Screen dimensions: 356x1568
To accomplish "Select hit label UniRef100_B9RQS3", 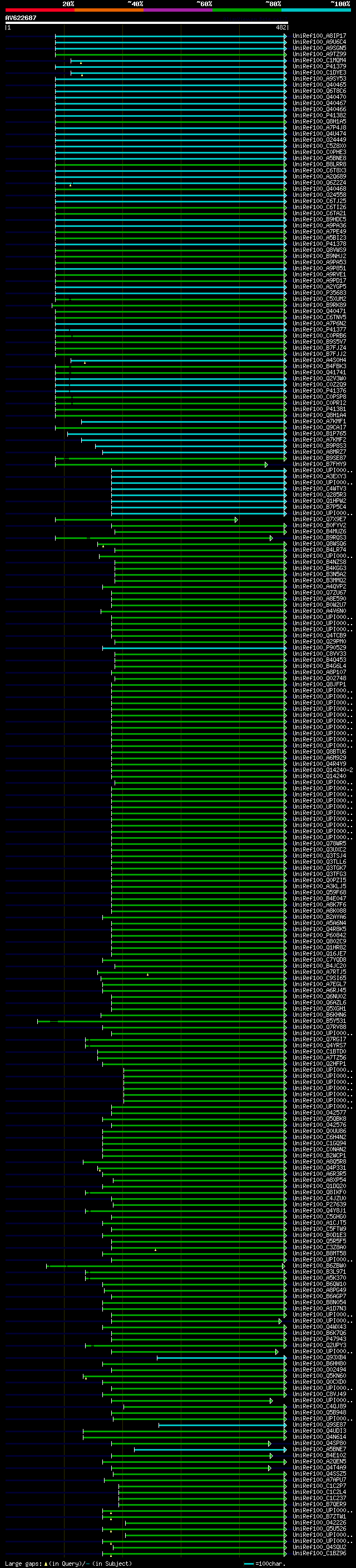I will pyautogui.click(x=319, y=537).
